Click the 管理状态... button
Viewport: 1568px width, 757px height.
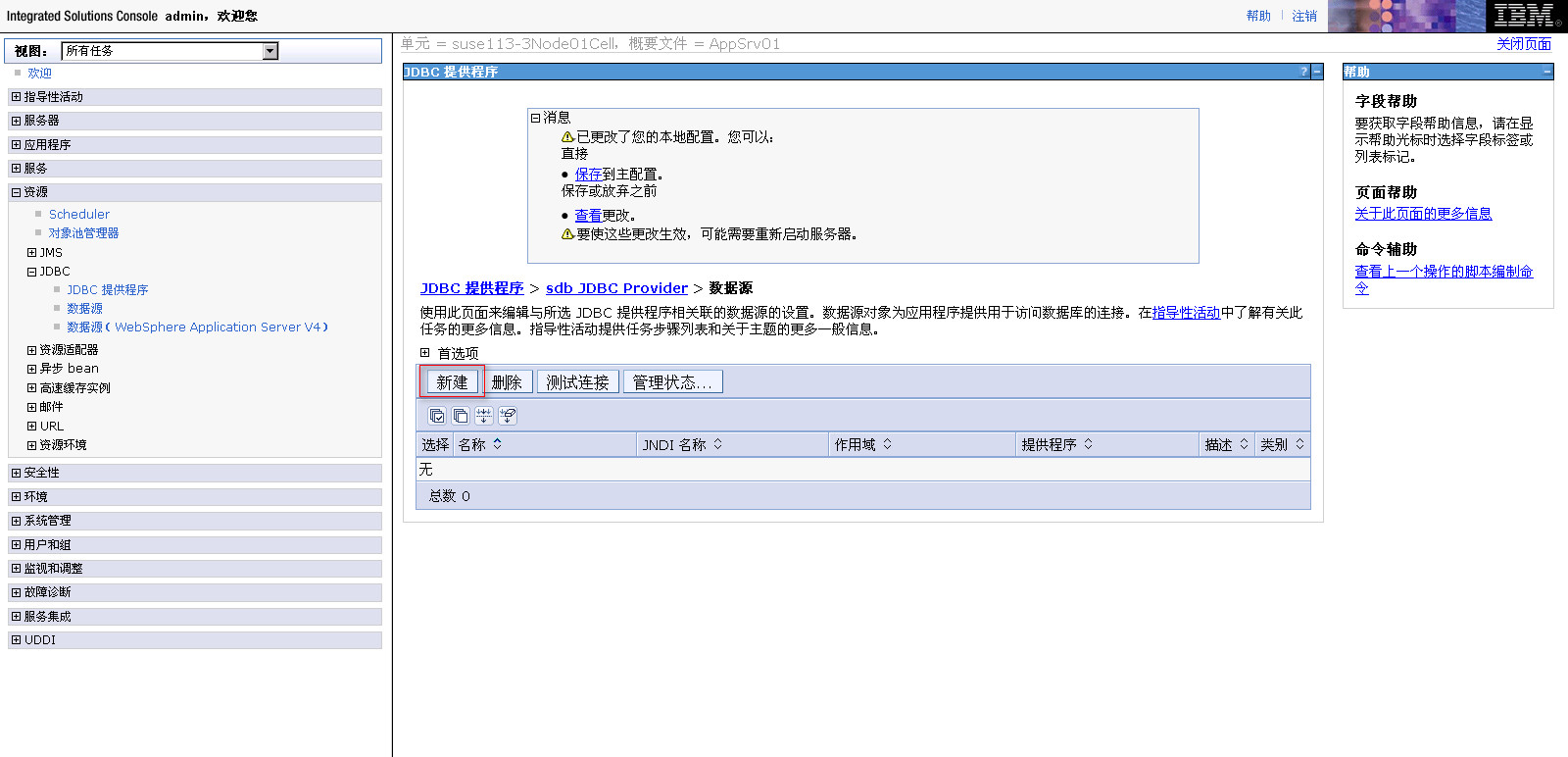click(673, 382)
